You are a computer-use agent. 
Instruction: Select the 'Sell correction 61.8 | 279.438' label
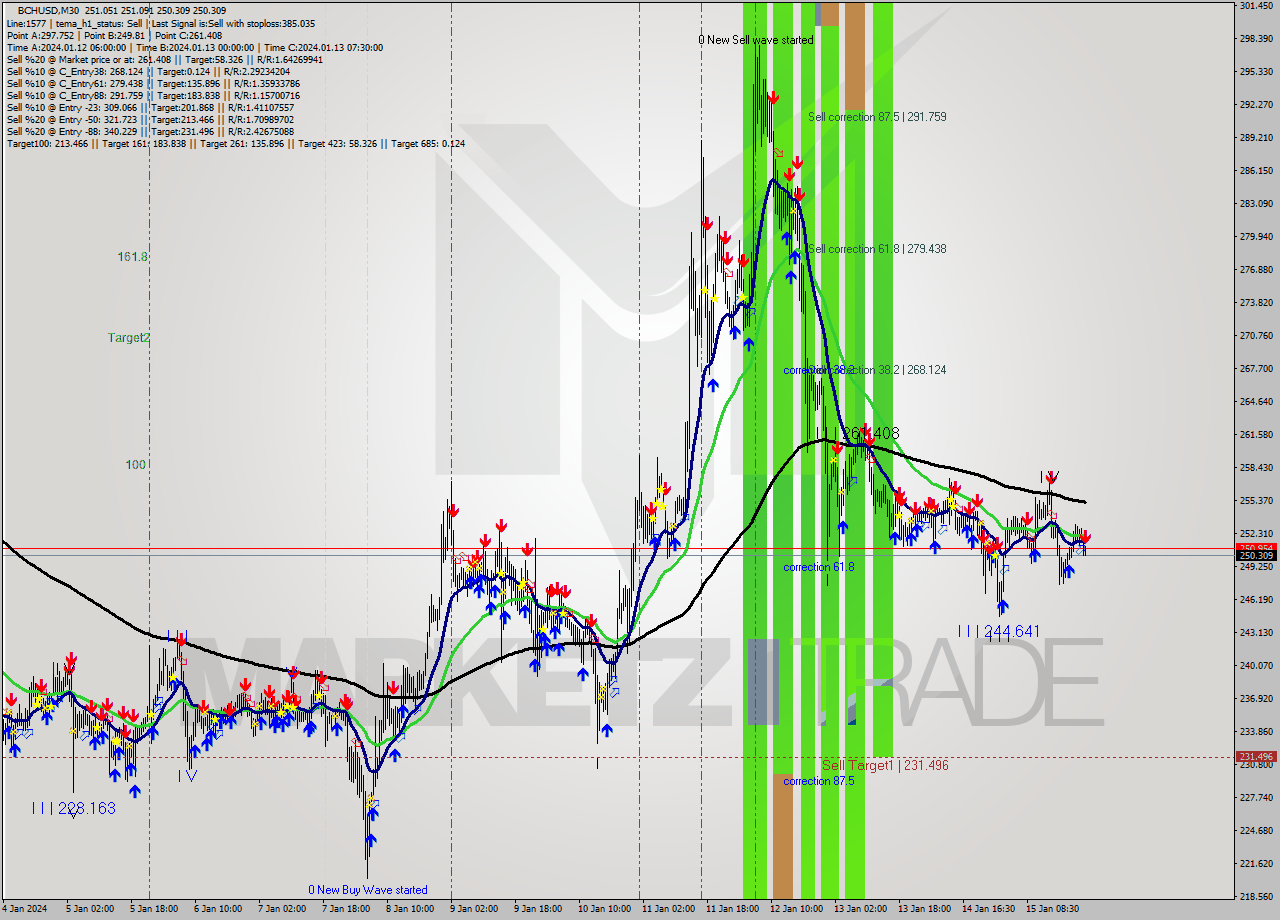point(877,249)
